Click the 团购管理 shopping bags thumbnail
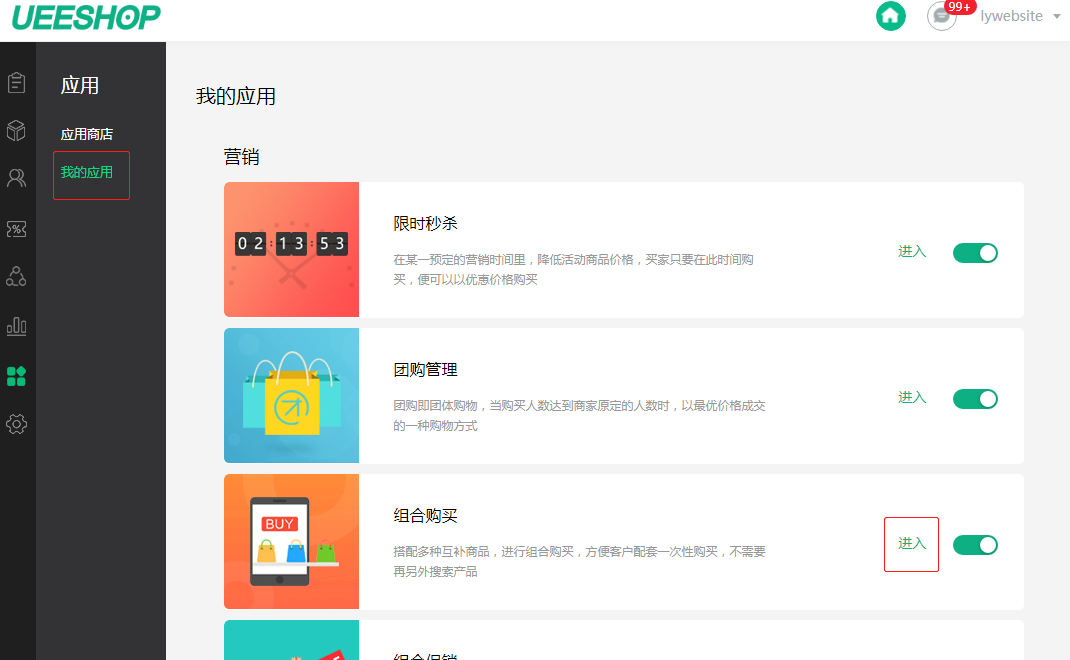The height and width of the screenshot is (660, 1070). click(x=291, y=395)
